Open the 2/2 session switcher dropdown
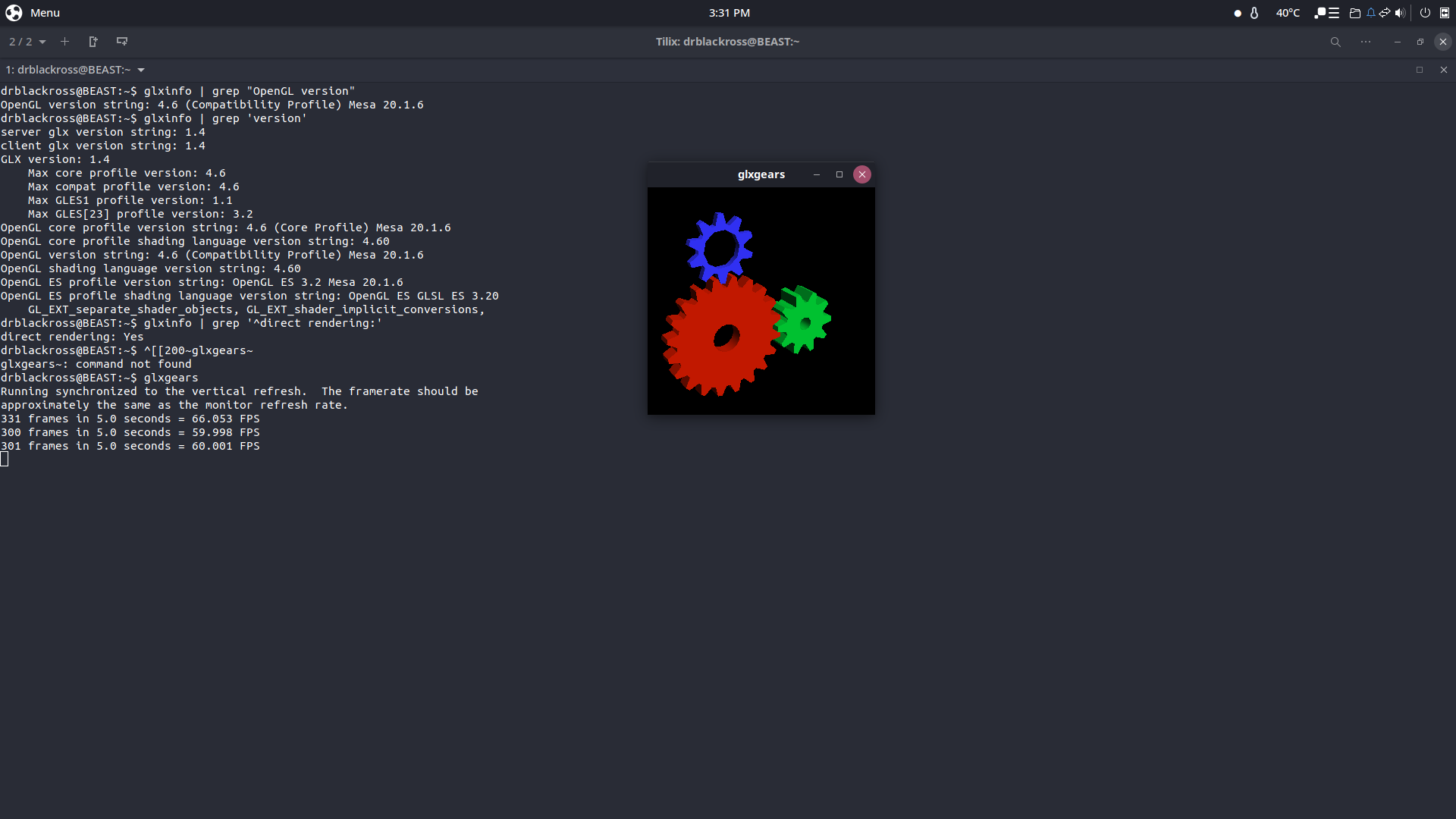Image resolution: width=1456 pixels, height=819 pixels. [27, 42]
